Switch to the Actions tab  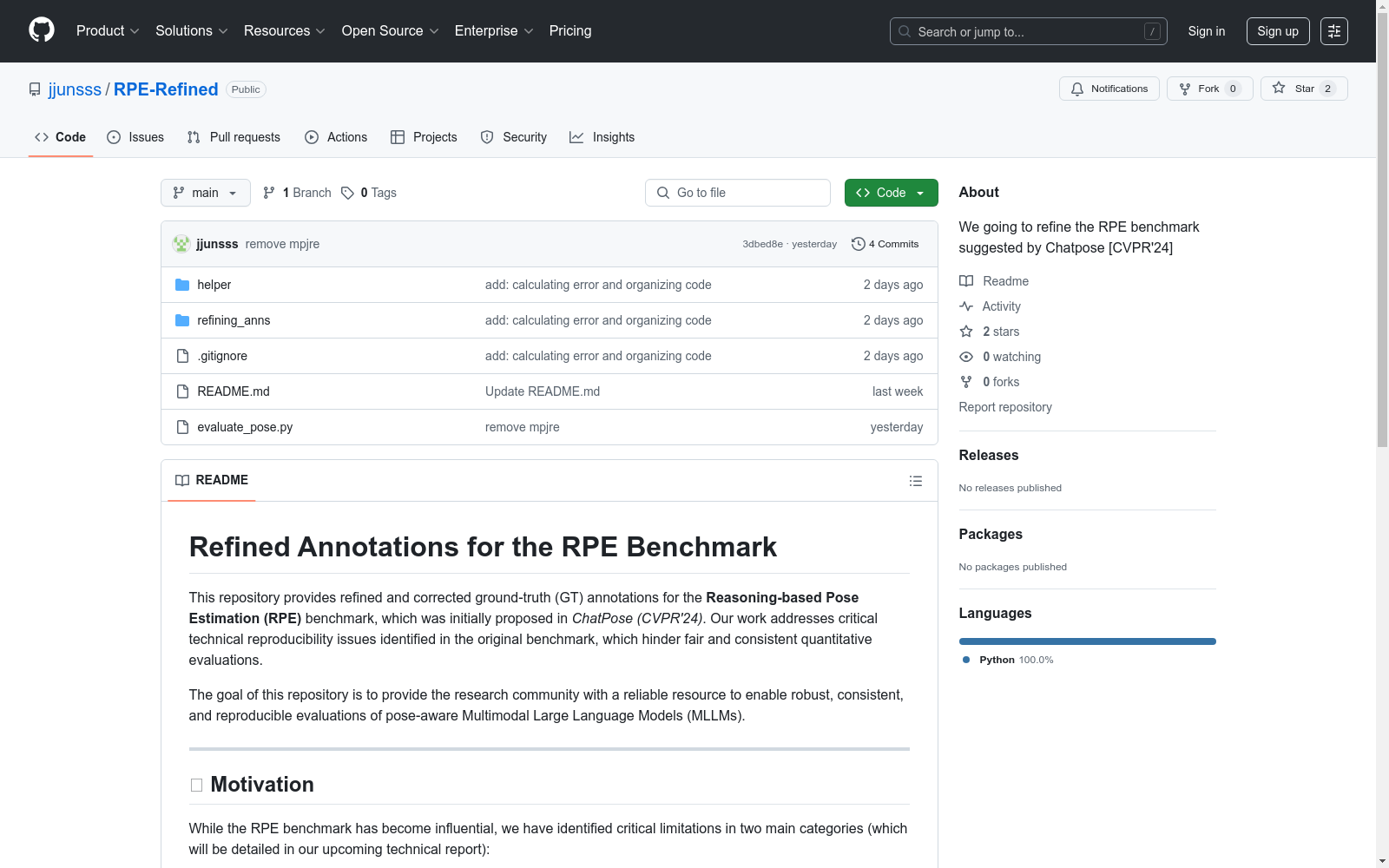click(336, 137)
